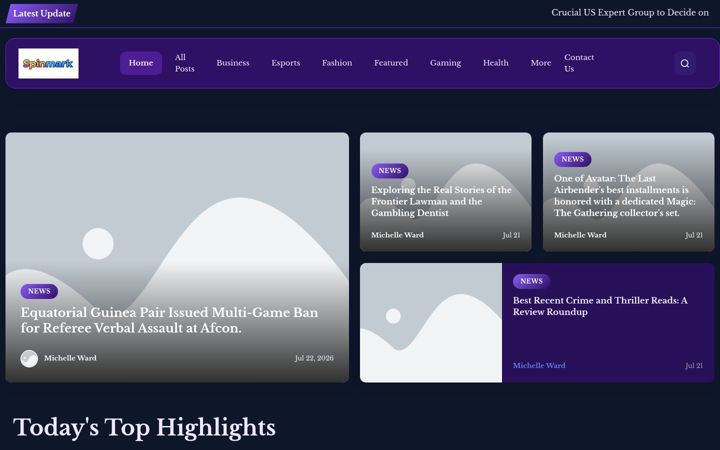Click the Today's Top Highlights heading
The width and height of the screenshot is (720, 450).
click(x=144, y=428)
